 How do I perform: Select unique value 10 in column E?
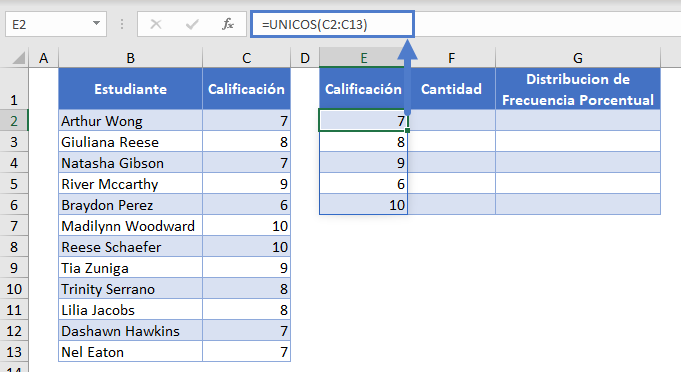[364, 205]
